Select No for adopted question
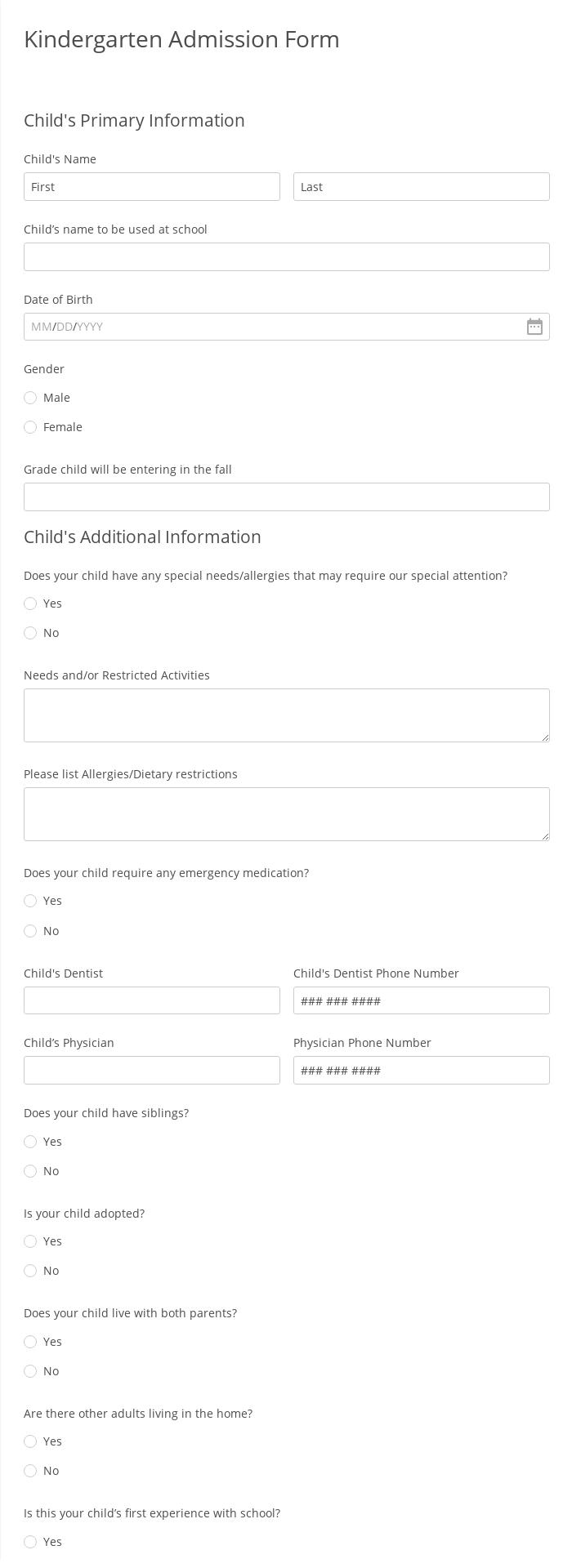Screen dimensions: 572x1568 30,1271
